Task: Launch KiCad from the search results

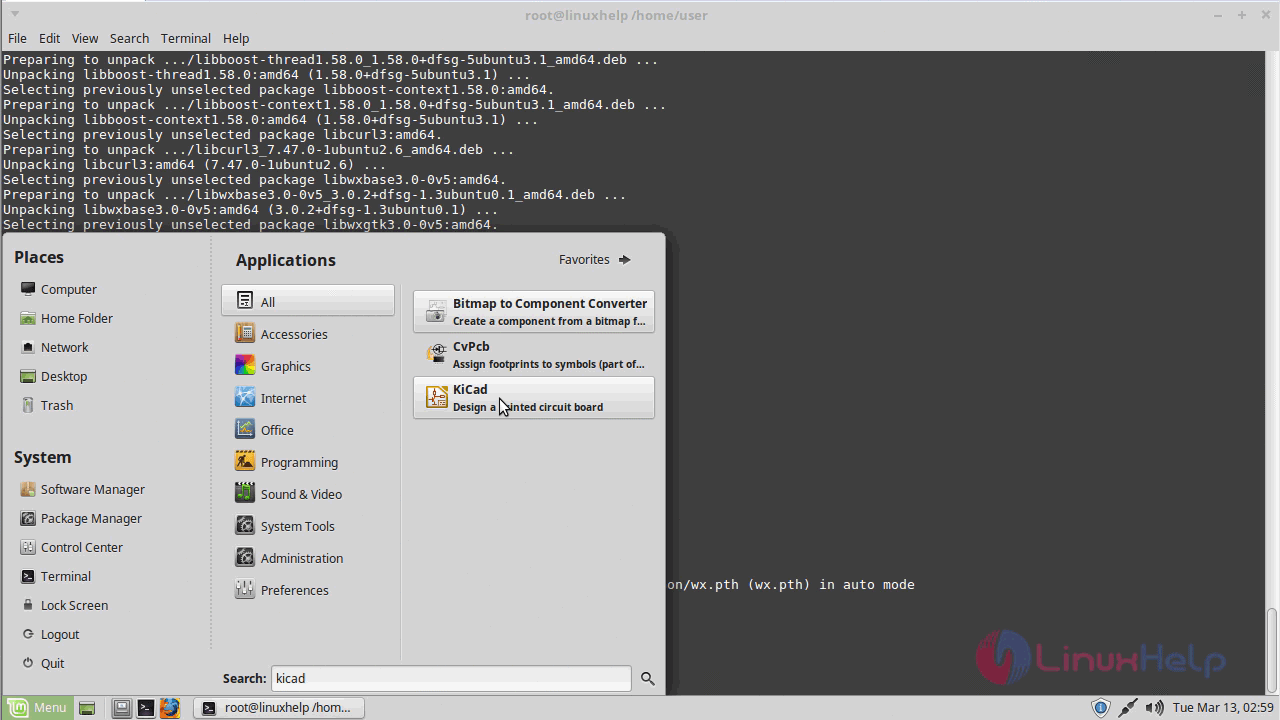Action: tap(534, 397)
